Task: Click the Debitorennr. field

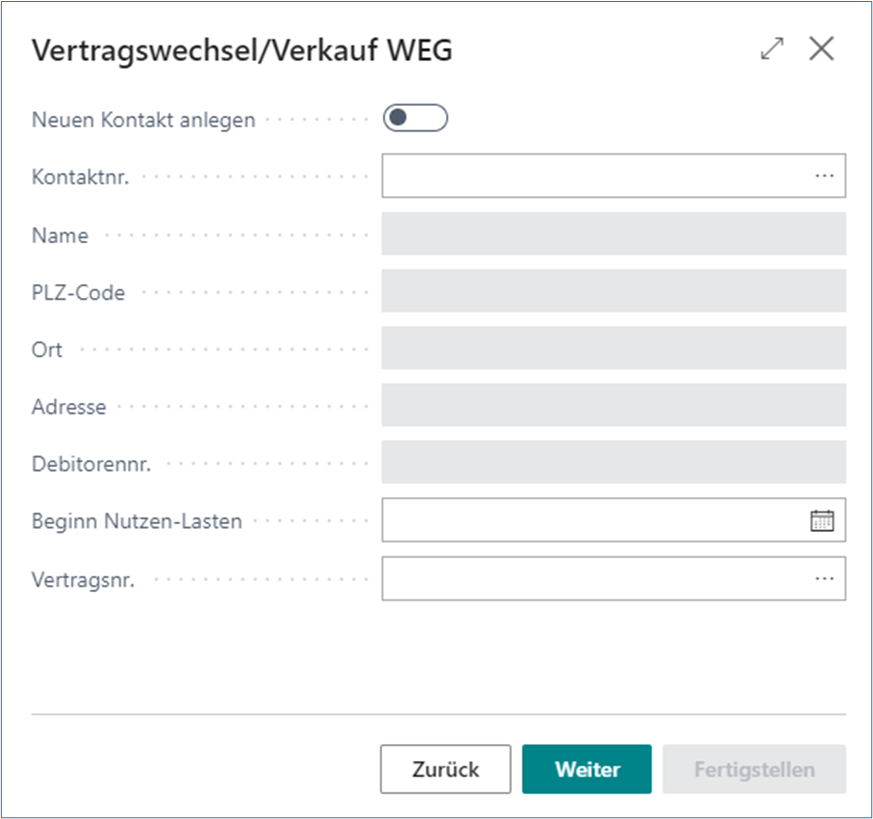Action: click(614, 462)
